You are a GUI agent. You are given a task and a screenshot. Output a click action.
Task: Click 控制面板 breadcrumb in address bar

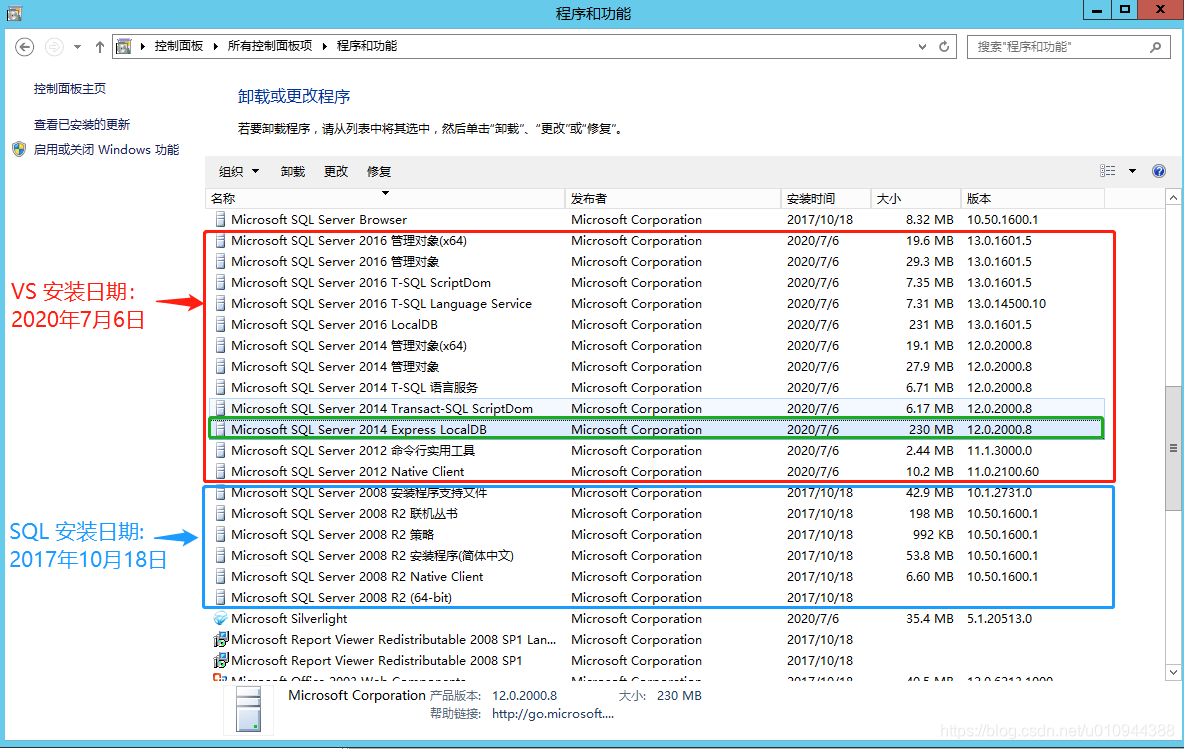[x=179, y=46]
